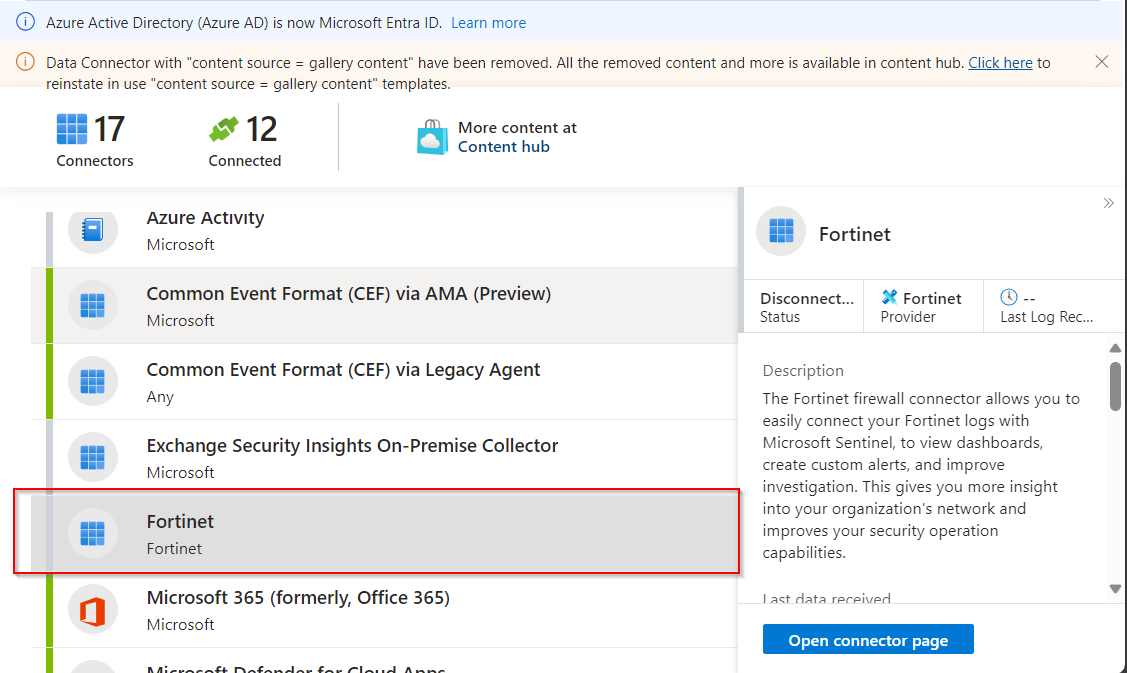Select the Fortinet Provider tile
1127x673 pixels.
click(x=922, y=305)
